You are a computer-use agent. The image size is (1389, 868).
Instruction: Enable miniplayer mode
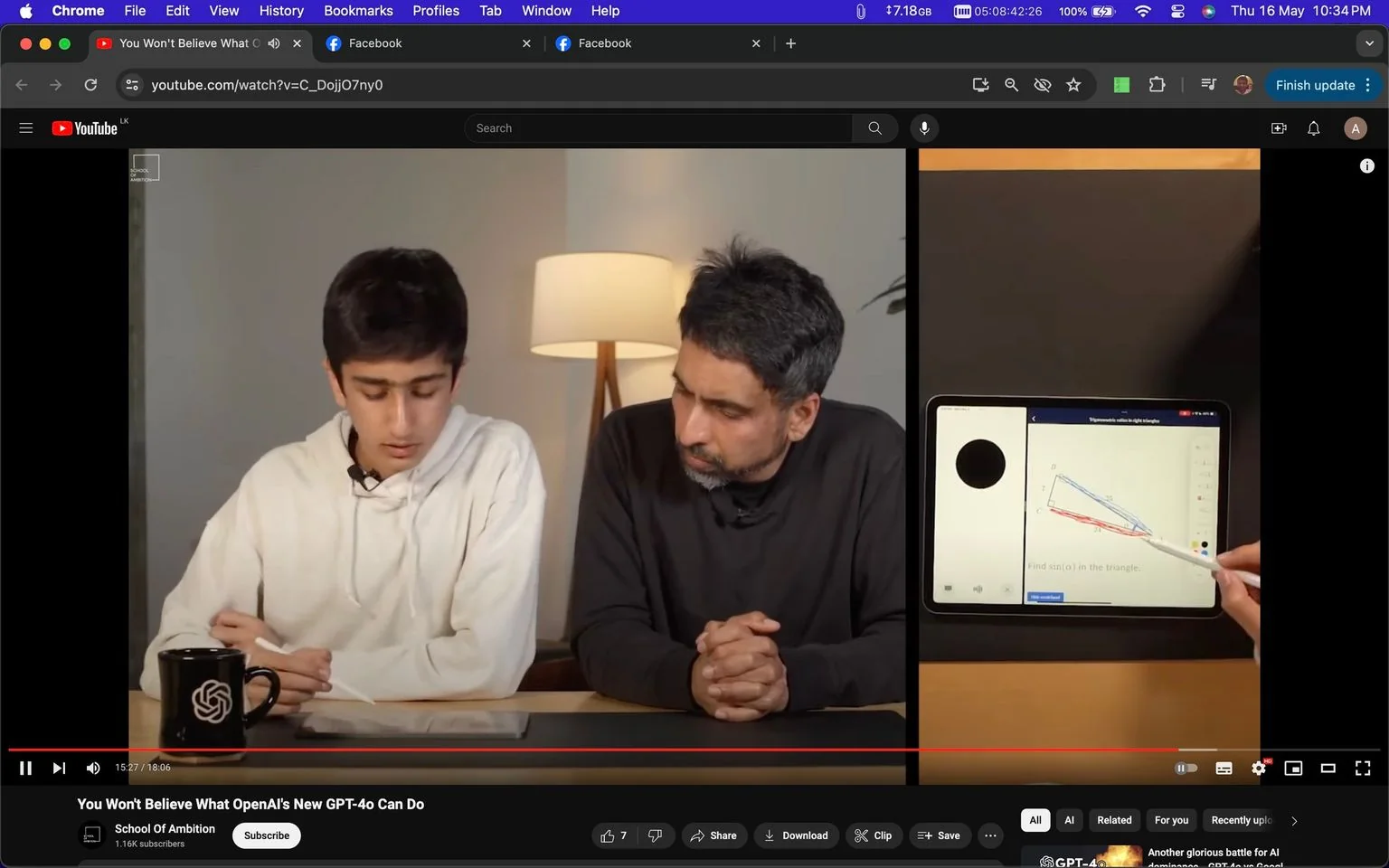tap(1293, 768)
